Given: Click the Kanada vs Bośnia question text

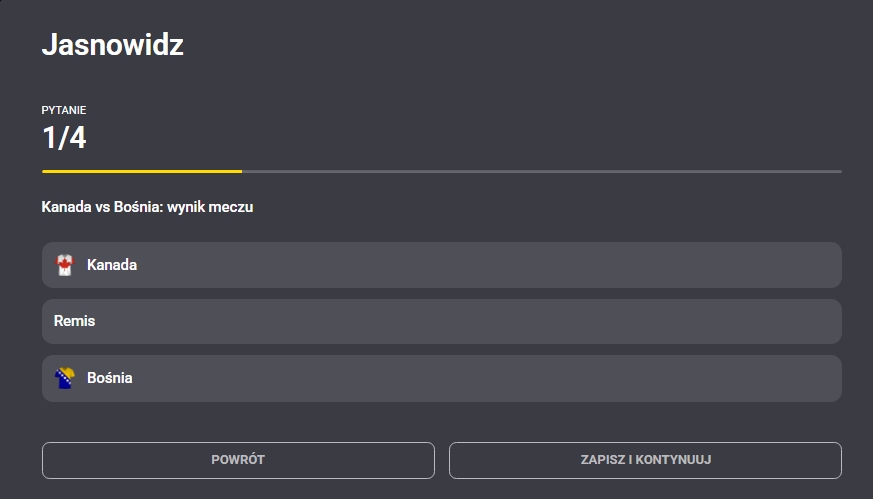Looking at the screenshot, I should (147, 207).
